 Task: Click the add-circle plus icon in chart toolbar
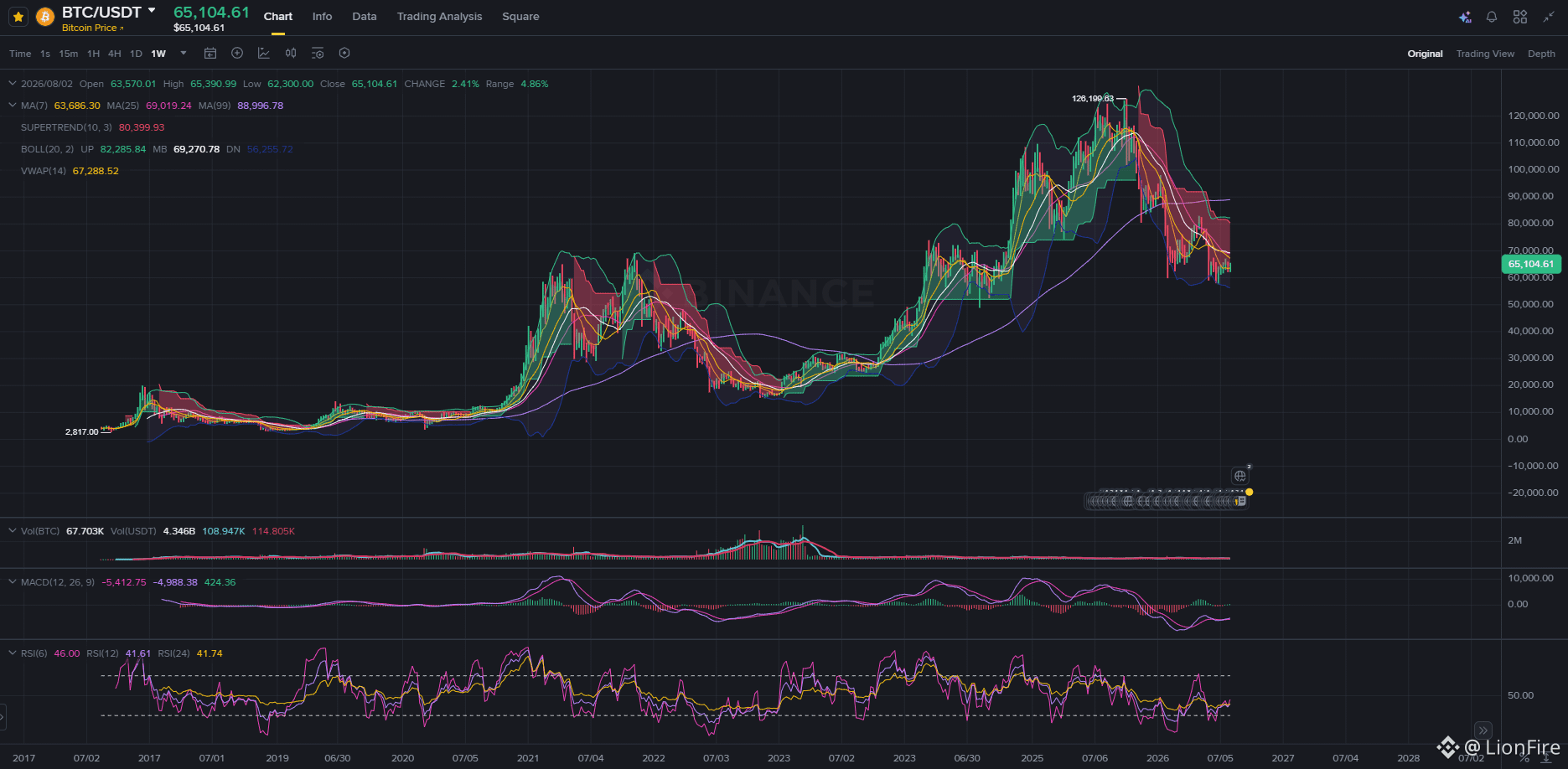237,54
